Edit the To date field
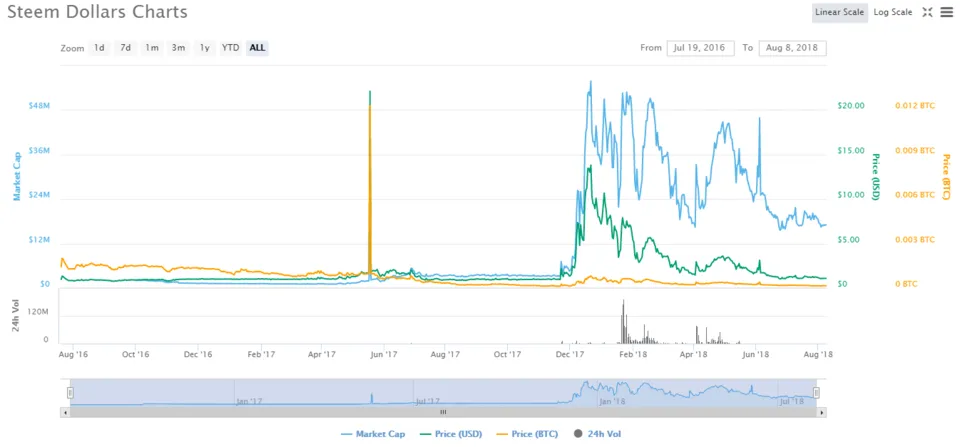This screenshot has width=960, height=447. (x=792, y=48)
